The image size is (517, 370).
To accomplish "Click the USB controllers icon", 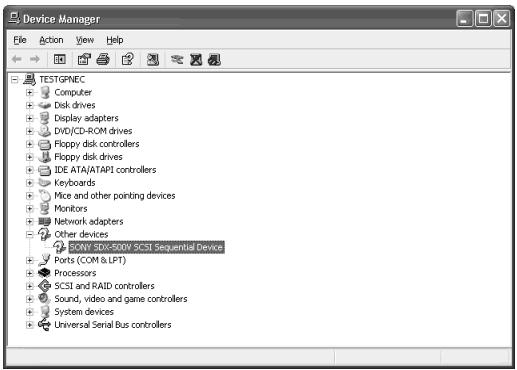I will coord(44,325).
